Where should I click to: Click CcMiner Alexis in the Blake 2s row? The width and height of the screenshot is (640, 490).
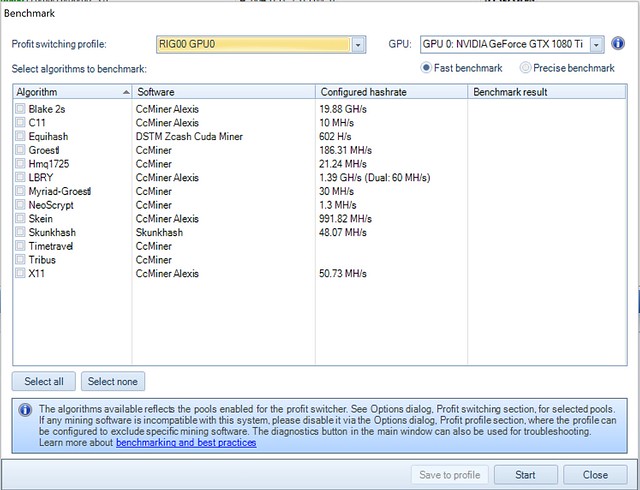167,109
